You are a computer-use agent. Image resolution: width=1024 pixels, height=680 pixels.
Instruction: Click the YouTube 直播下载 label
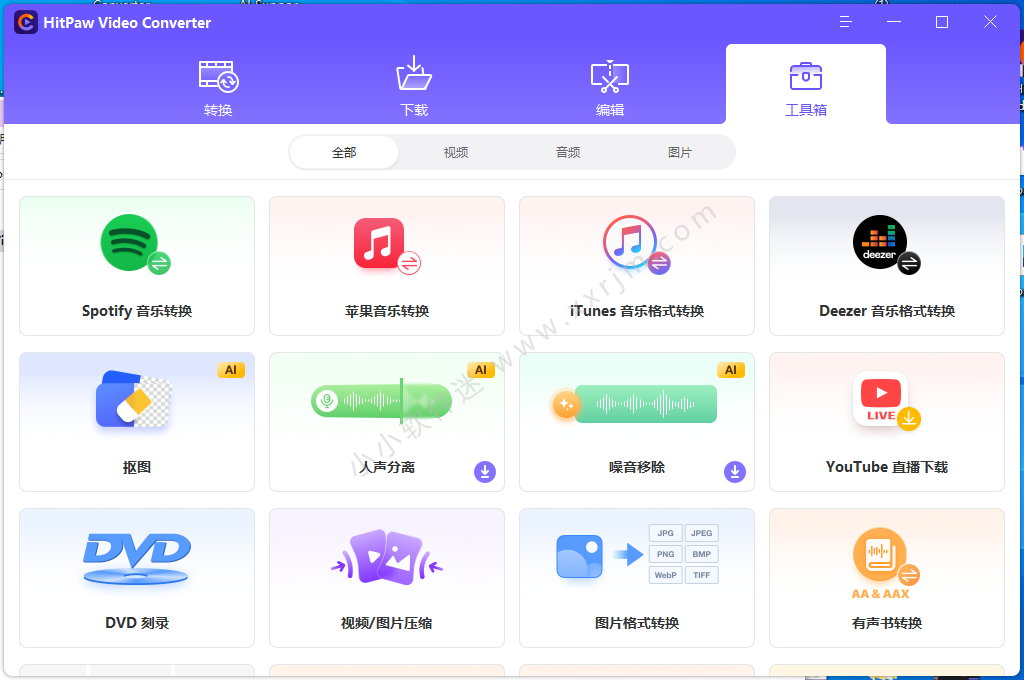click(x=887, y=467)
